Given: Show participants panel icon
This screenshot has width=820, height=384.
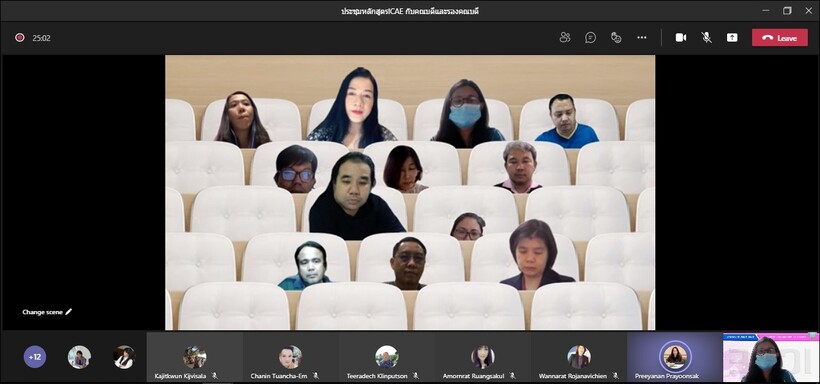Looking at the screenshot, I should coord(565,38).
